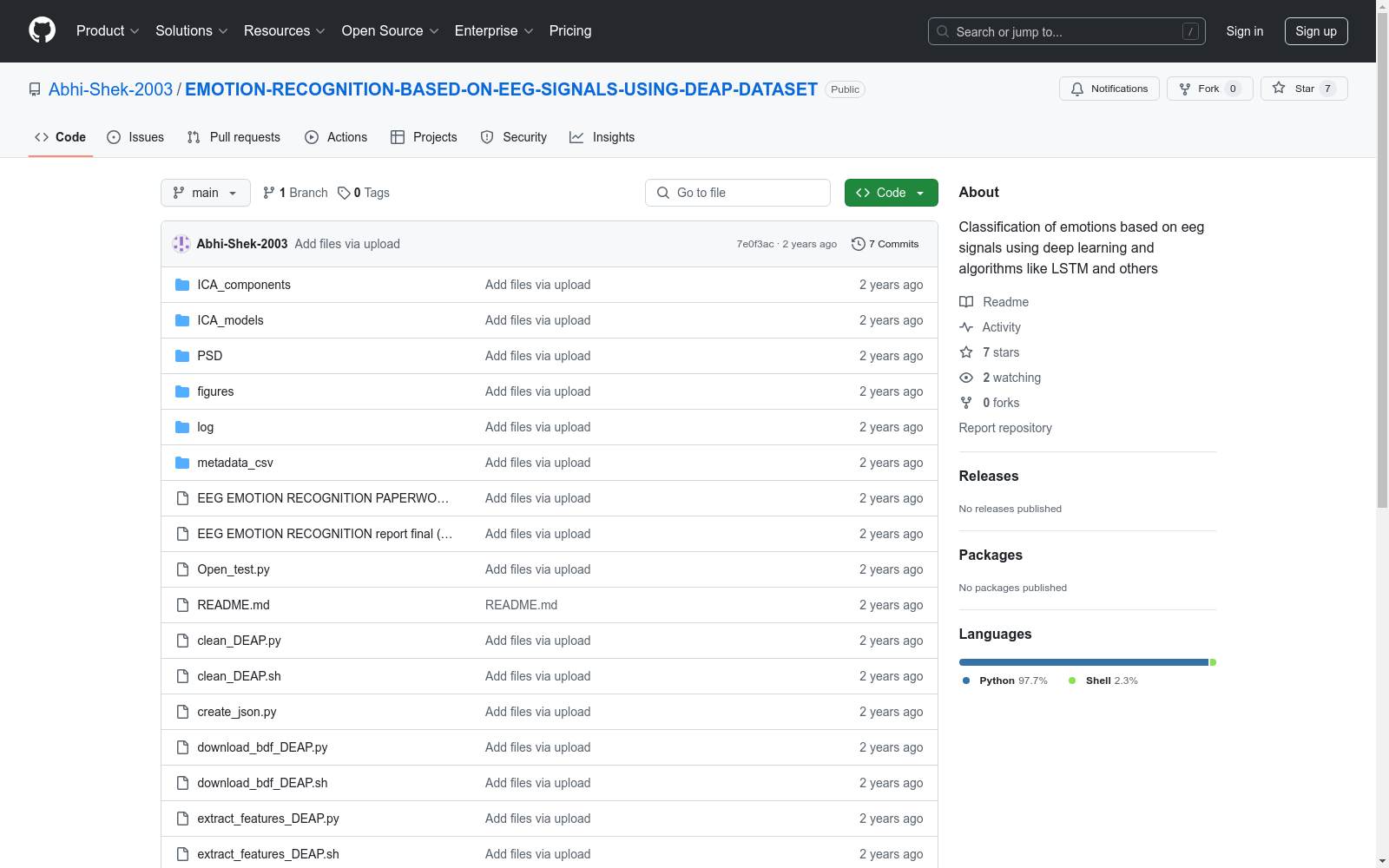Expand the Product menu in header
Image resolution: width=1389 pixels, height=868 pixels.
tap(108, 31)
